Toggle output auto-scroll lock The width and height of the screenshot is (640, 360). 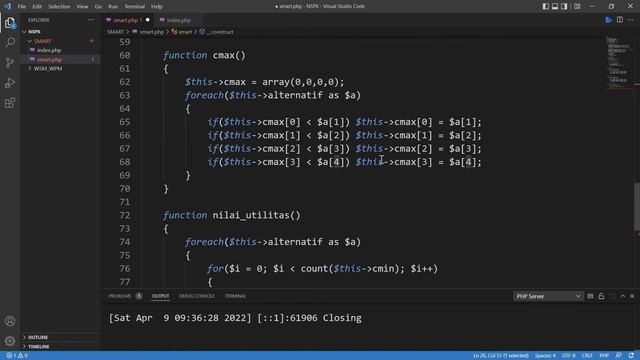coord(601,296)
